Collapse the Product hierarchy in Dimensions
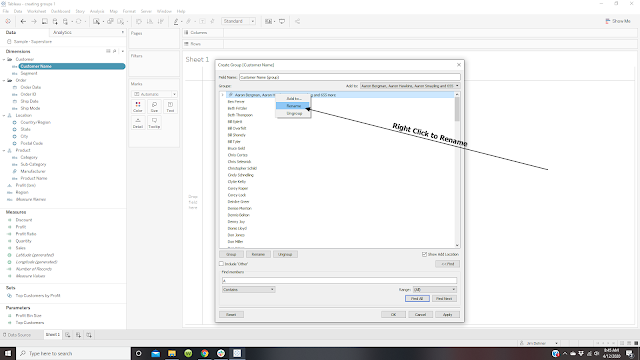640x360 pixels. pos(4,150)
